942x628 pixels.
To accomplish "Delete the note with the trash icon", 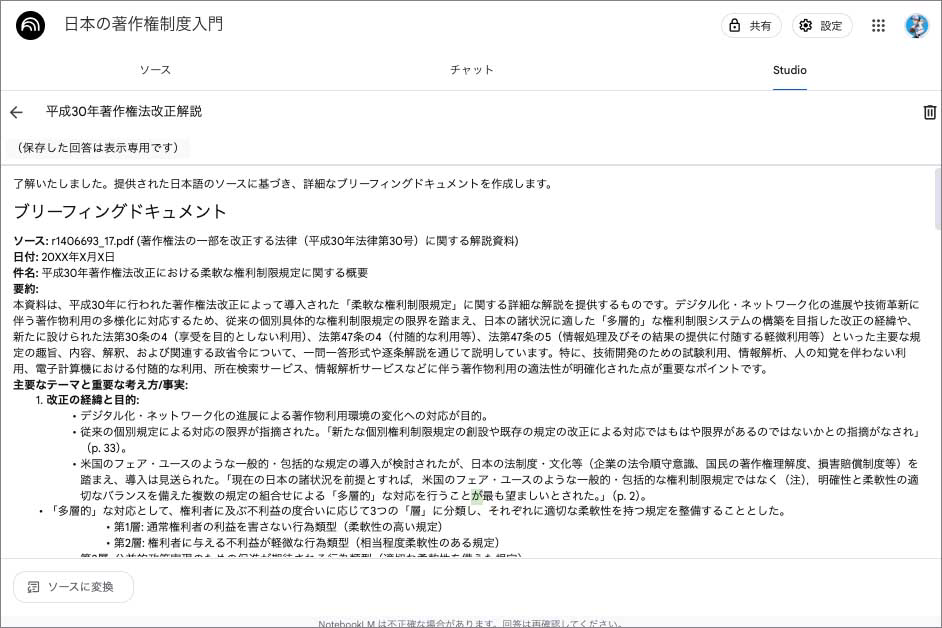I will 929,112.
